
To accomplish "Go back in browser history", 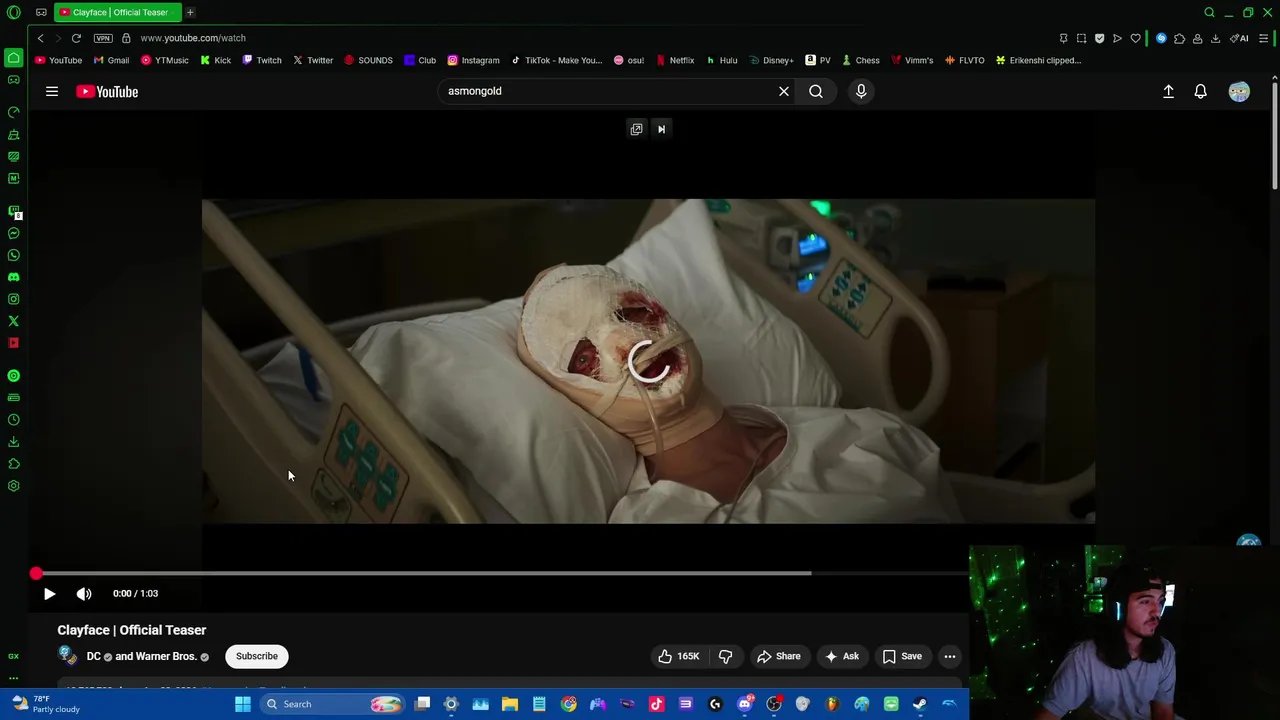I will 40,38.
